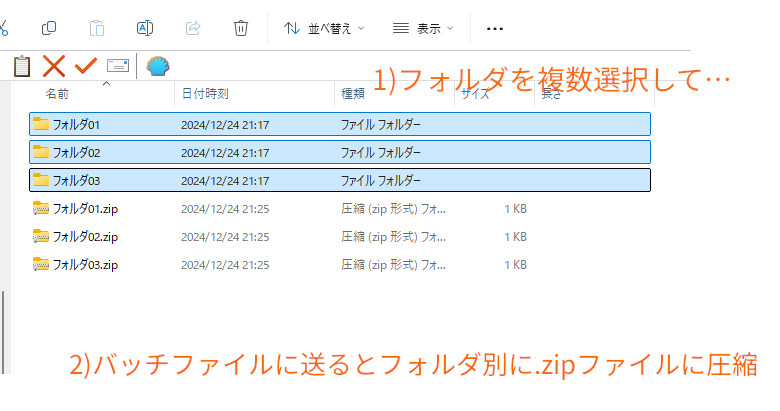
Task: Click the type cell of フォルダ02.zip
Action: point(393,237)
